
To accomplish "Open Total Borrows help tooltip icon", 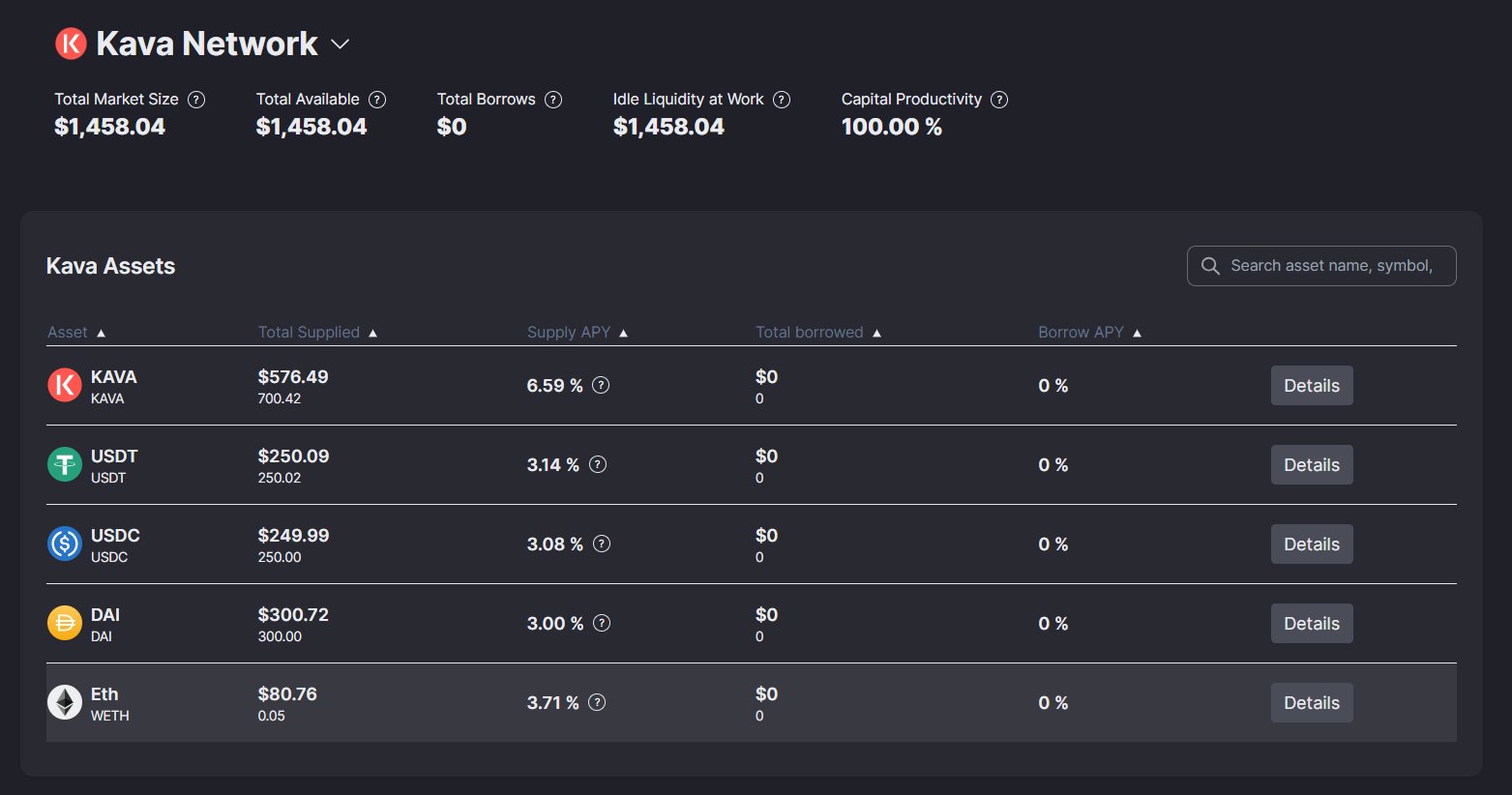I will (553, 100).
